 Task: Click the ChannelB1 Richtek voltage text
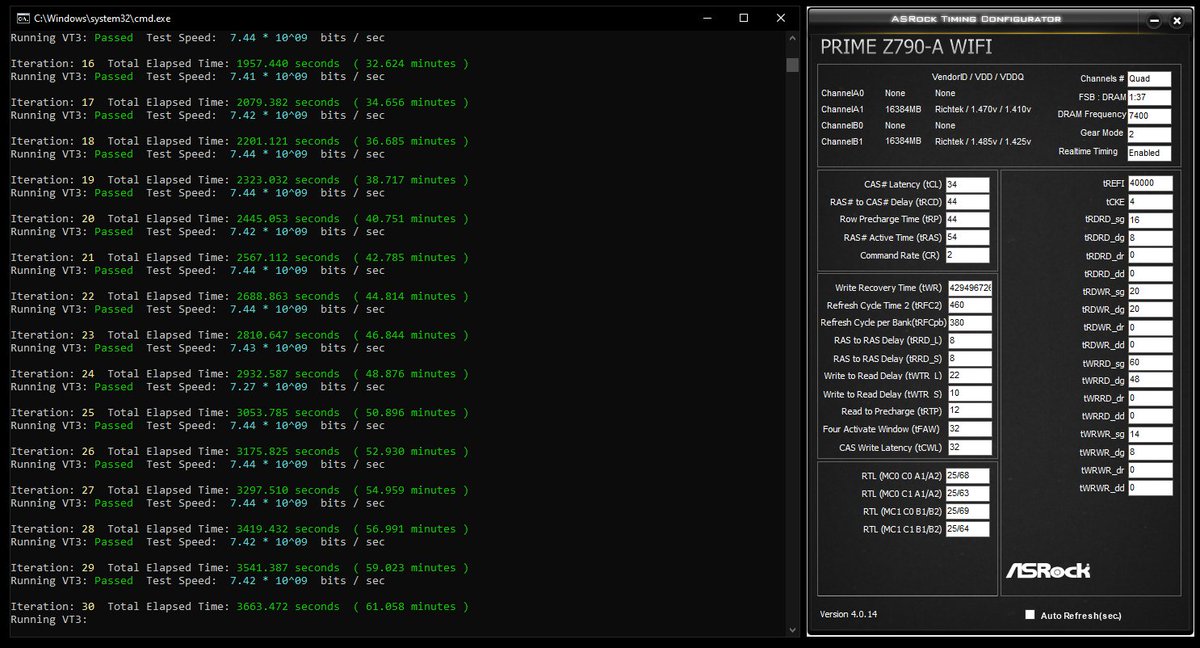[982, 142]
